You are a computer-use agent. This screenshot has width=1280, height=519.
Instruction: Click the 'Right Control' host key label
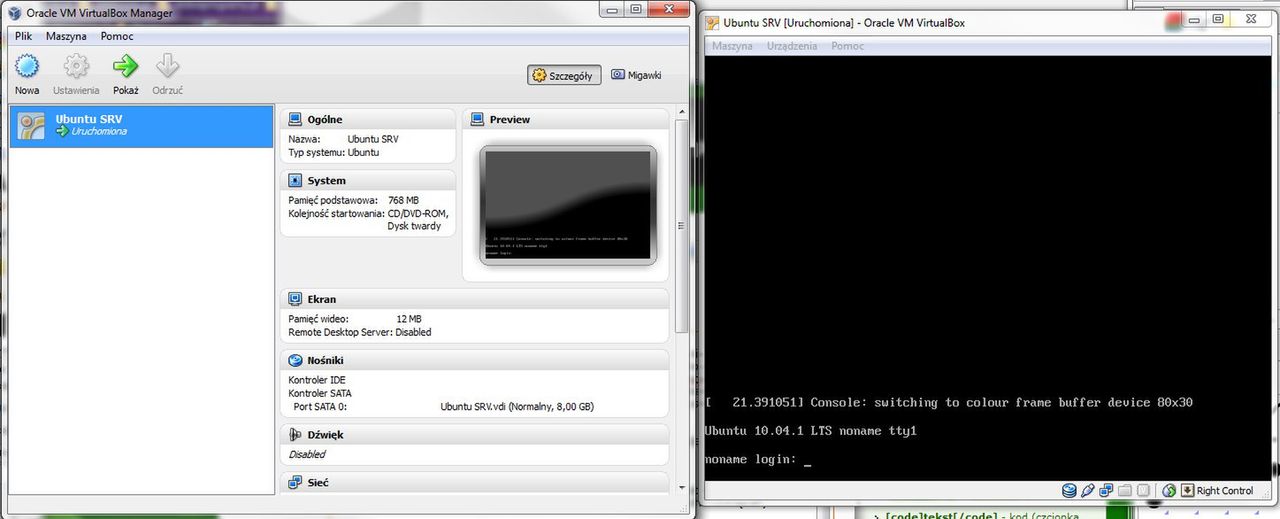[1225, 491]
